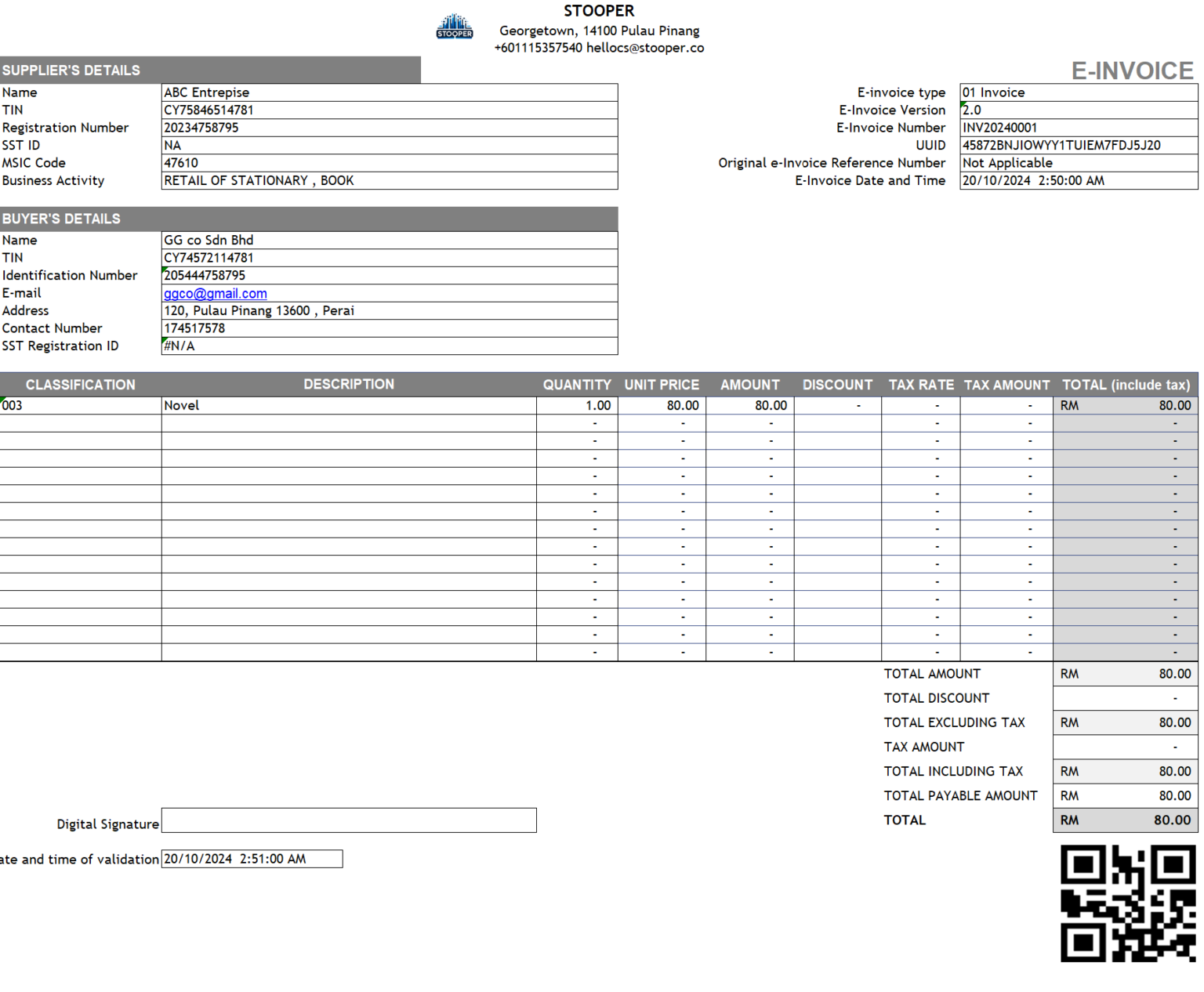
Task: Click the buyer SST Registration ID cell
Action: pos(389,346)
